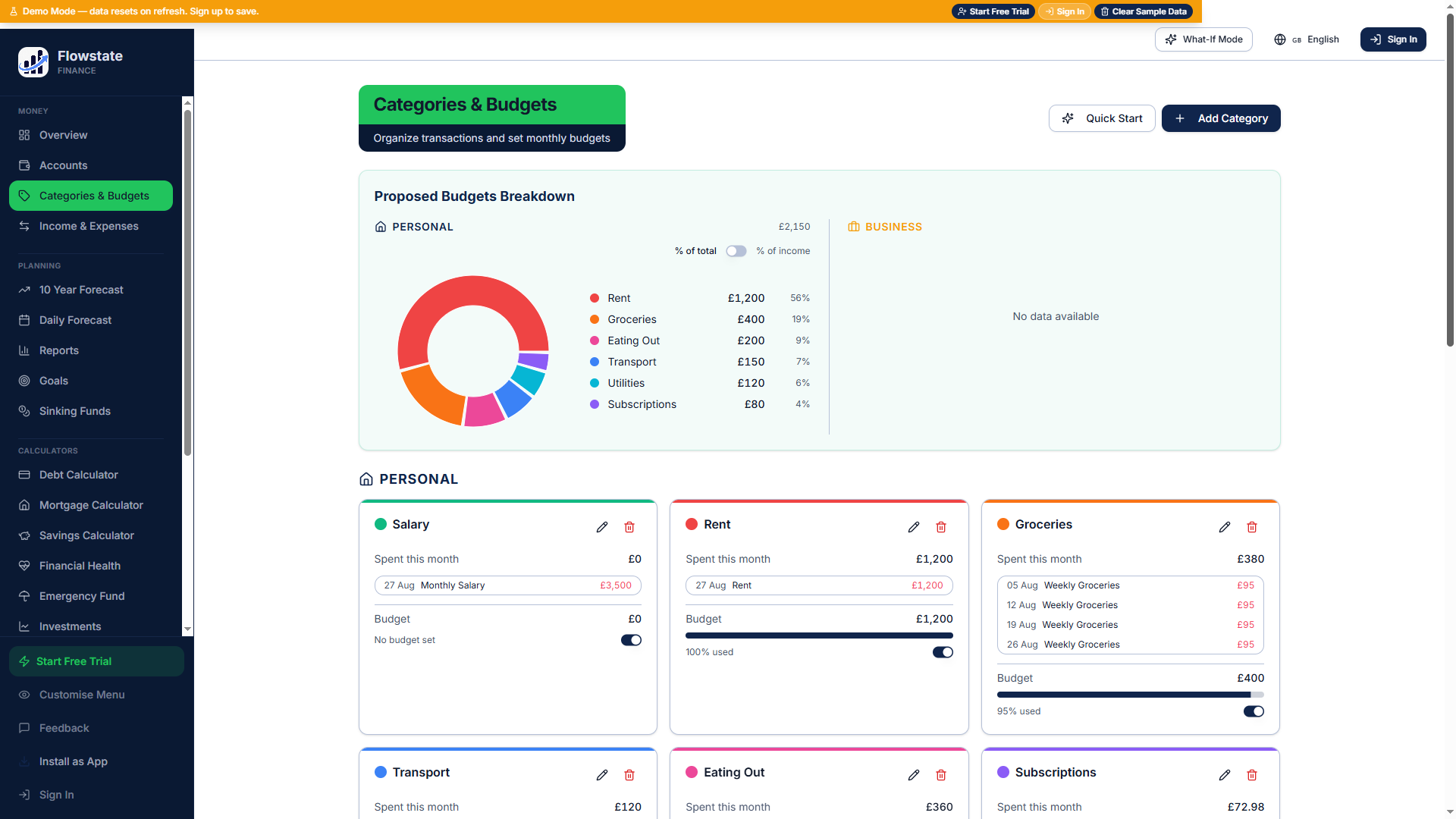This screenshot has width=1456, height=819.
Task: Click the Goals target icon in sidebar
Action: tap(24, 381)
